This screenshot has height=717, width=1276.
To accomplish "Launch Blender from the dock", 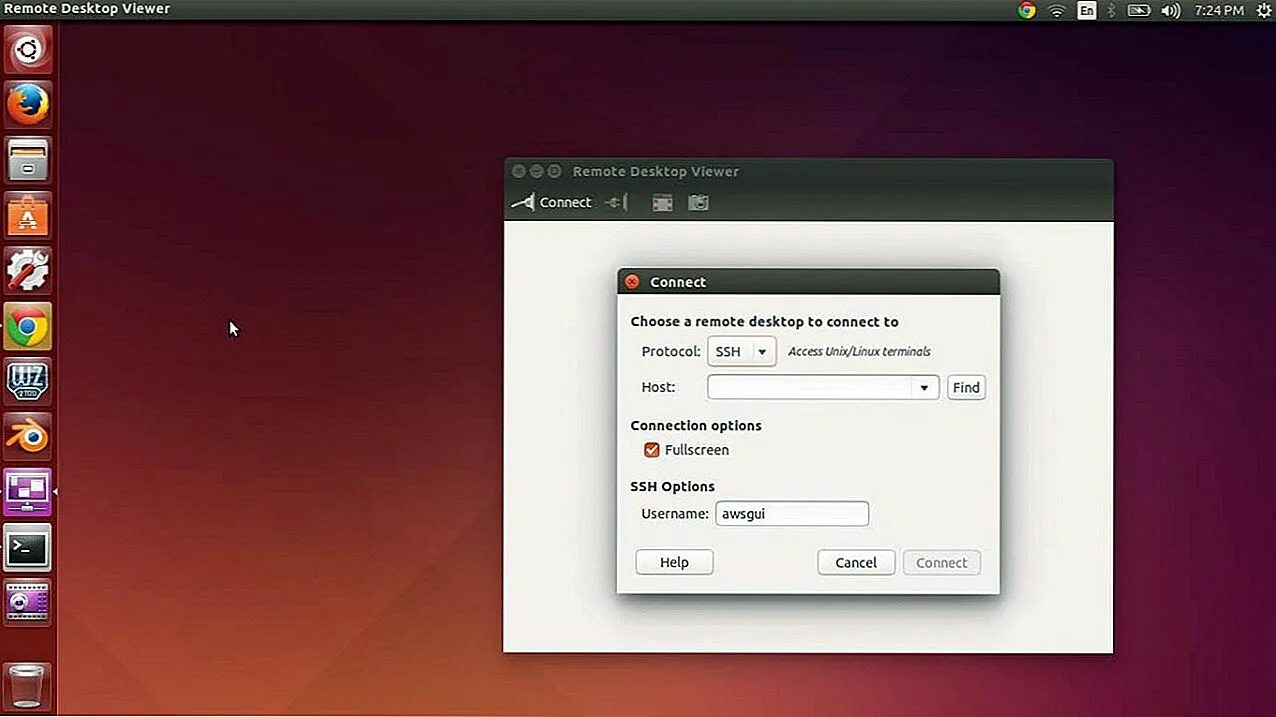I will coord(28,437).
